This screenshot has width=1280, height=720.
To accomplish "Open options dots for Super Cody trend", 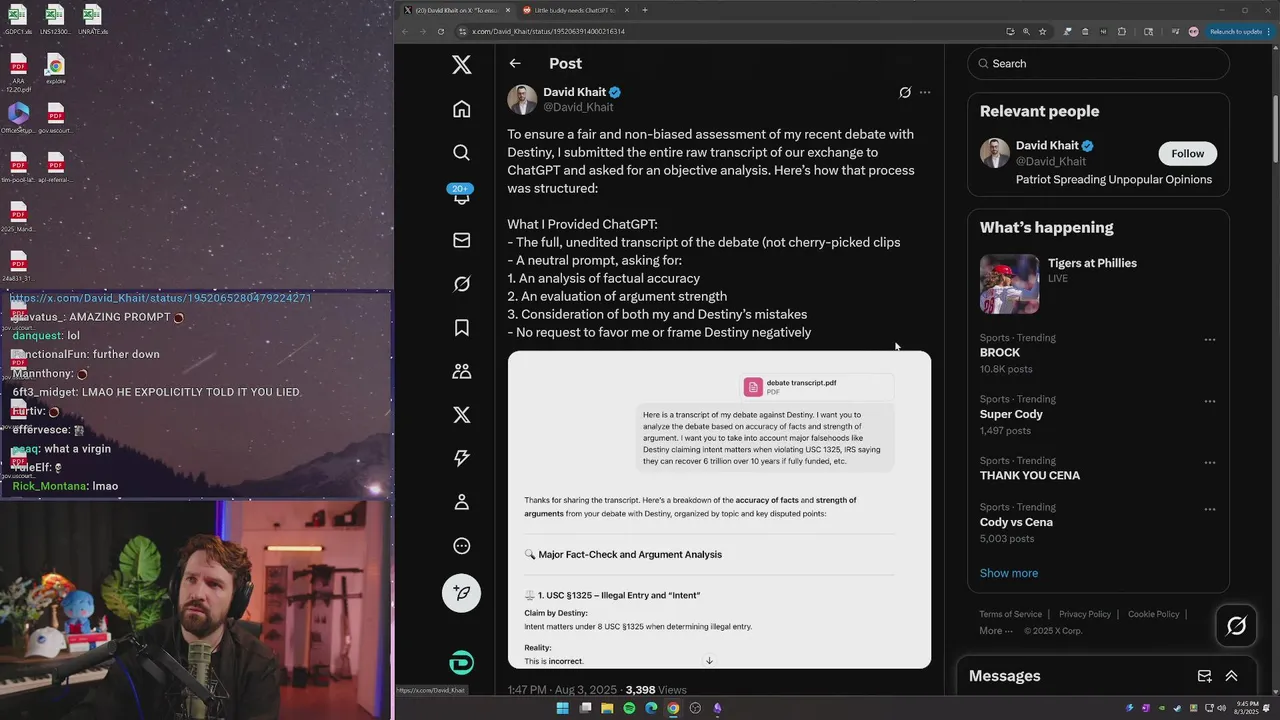I will click(x=1209, y=401).
